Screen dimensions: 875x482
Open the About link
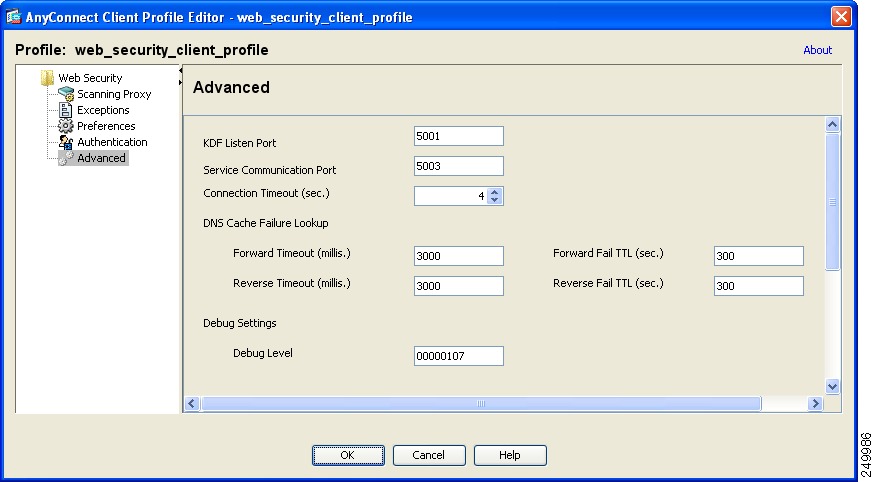point(818,50)
